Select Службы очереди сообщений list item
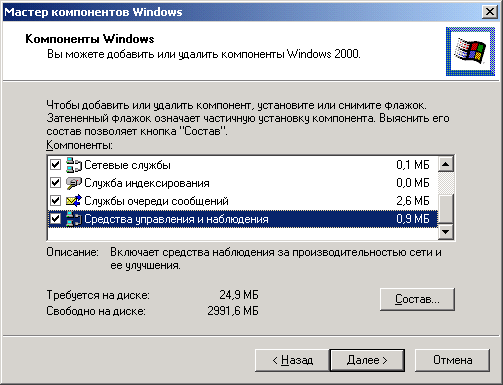The width and height of the screenshot is (503, 385). click(x=243, y=201)
